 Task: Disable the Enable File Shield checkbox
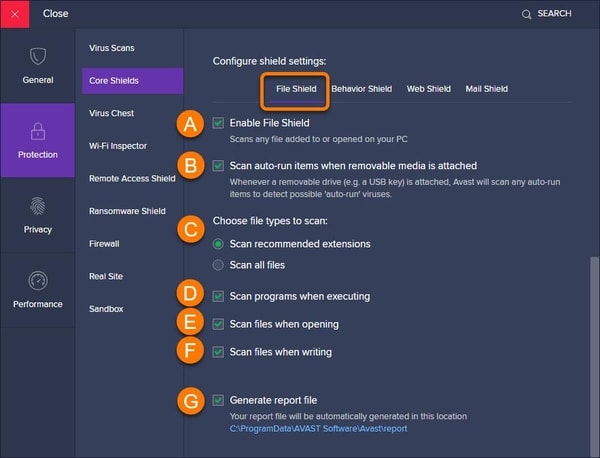click(x=219, y=123)
